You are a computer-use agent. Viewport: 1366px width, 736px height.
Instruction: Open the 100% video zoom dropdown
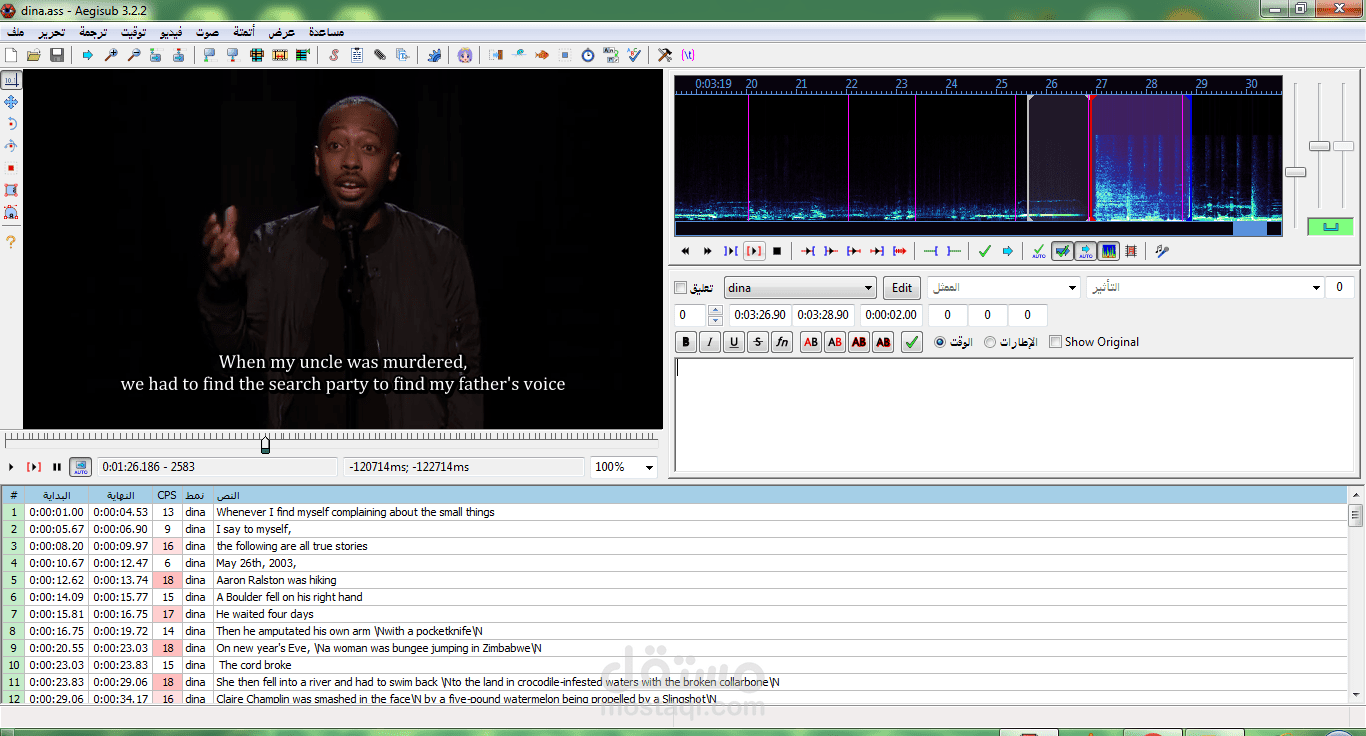point(624,467)
